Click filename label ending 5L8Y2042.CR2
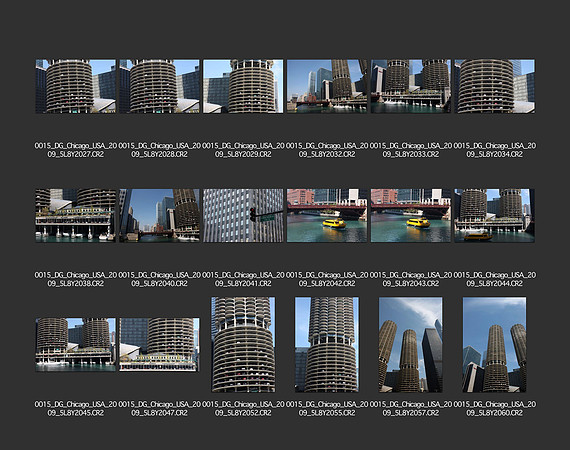Viewport: 570px width, 450px height. tap(327, 279)
